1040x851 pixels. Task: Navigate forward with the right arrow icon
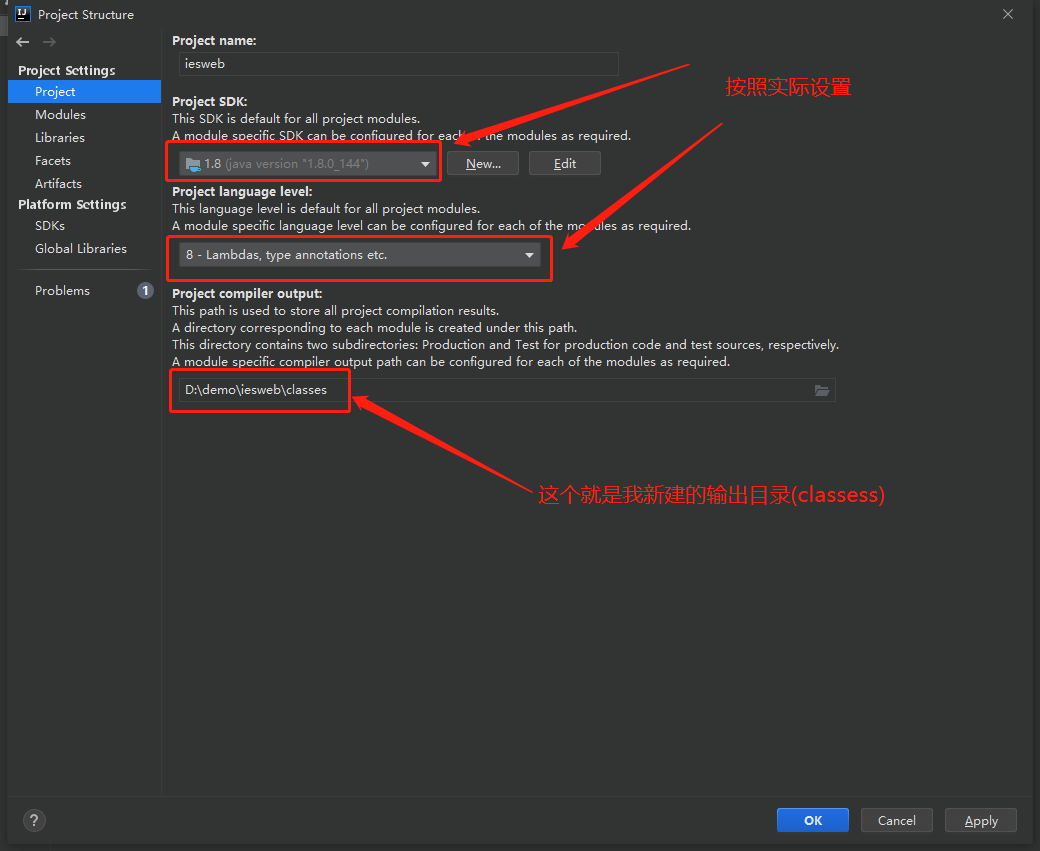point(49,42)
